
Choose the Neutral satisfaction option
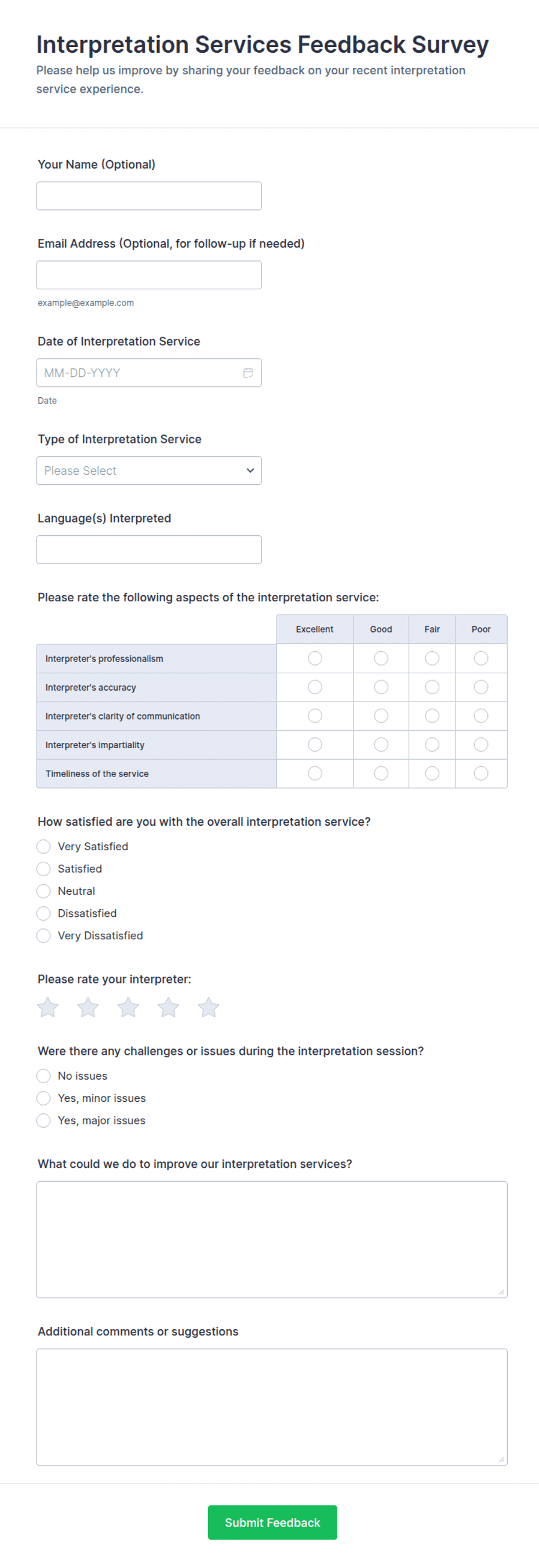[43, 891]
